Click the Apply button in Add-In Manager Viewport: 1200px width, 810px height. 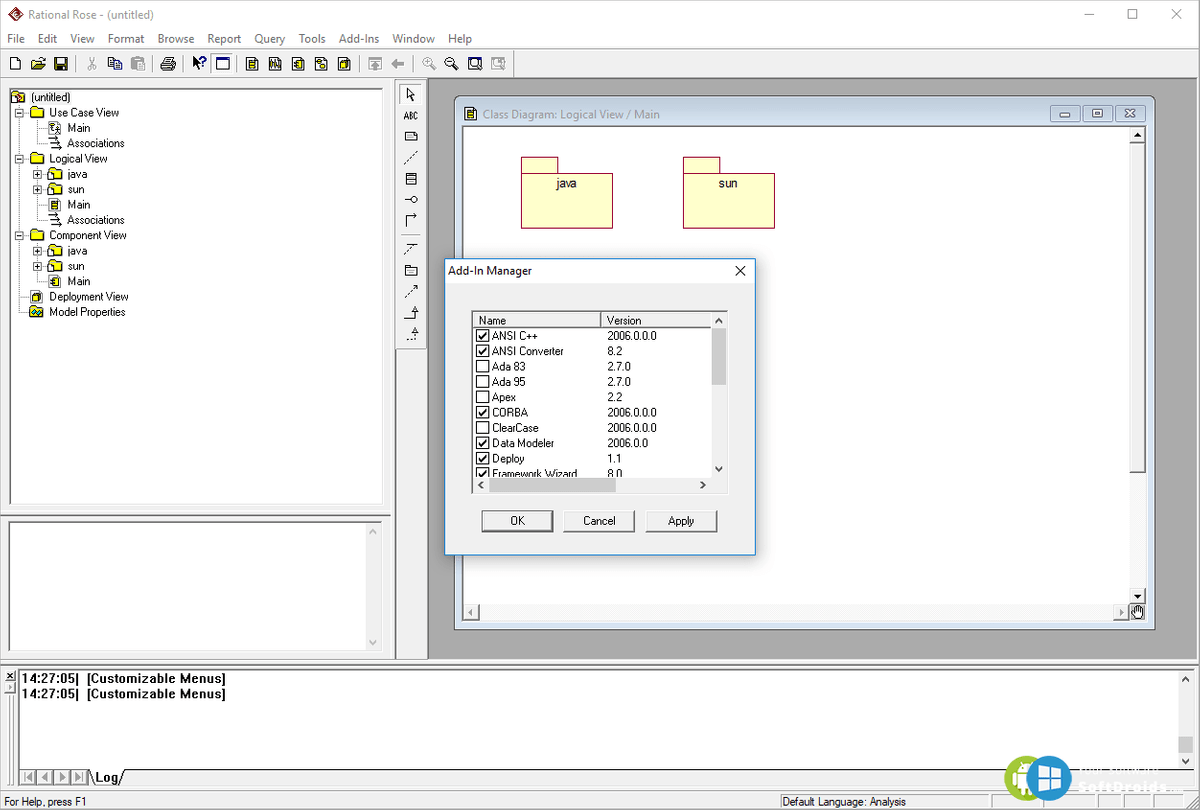(681, 520)
